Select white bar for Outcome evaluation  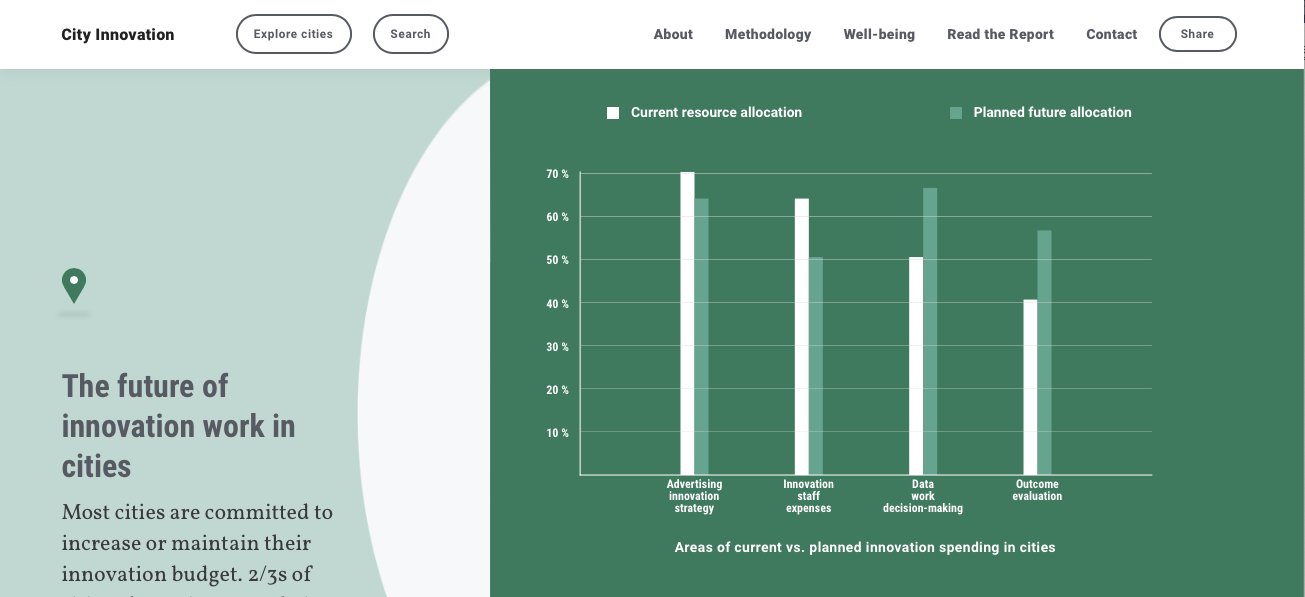coord(1030,387)
